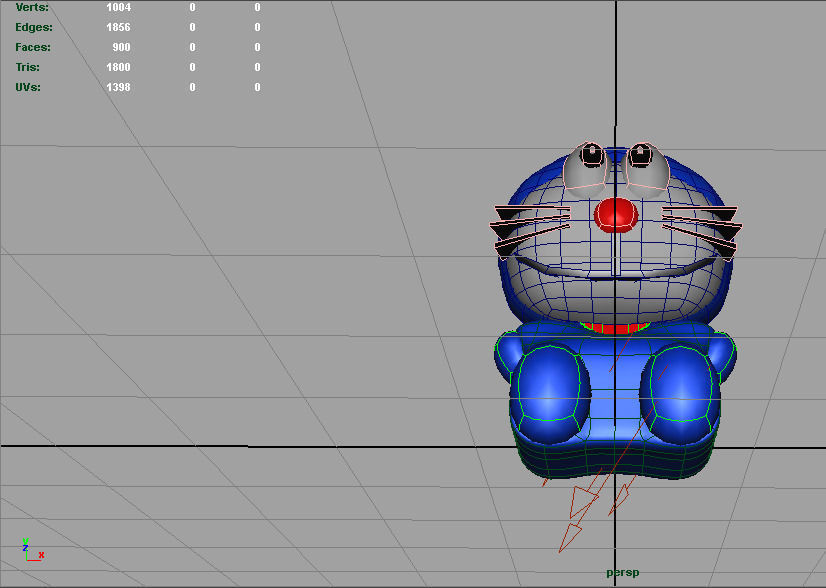This screenshot has width=826, height=588.
Task: Click the Verts: label in the HUD
Action: [x=32, y=7]
